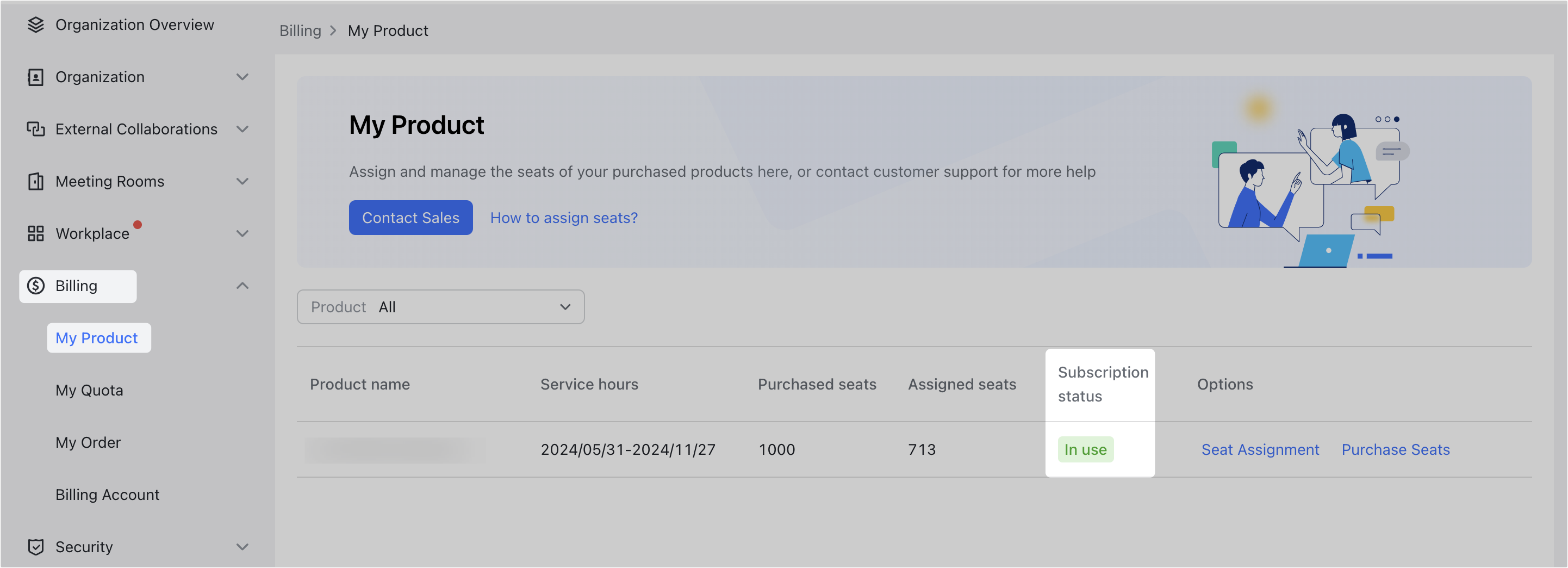Open Organization Overview in the sidebar
1568x568 pixels.
[134, 25]
